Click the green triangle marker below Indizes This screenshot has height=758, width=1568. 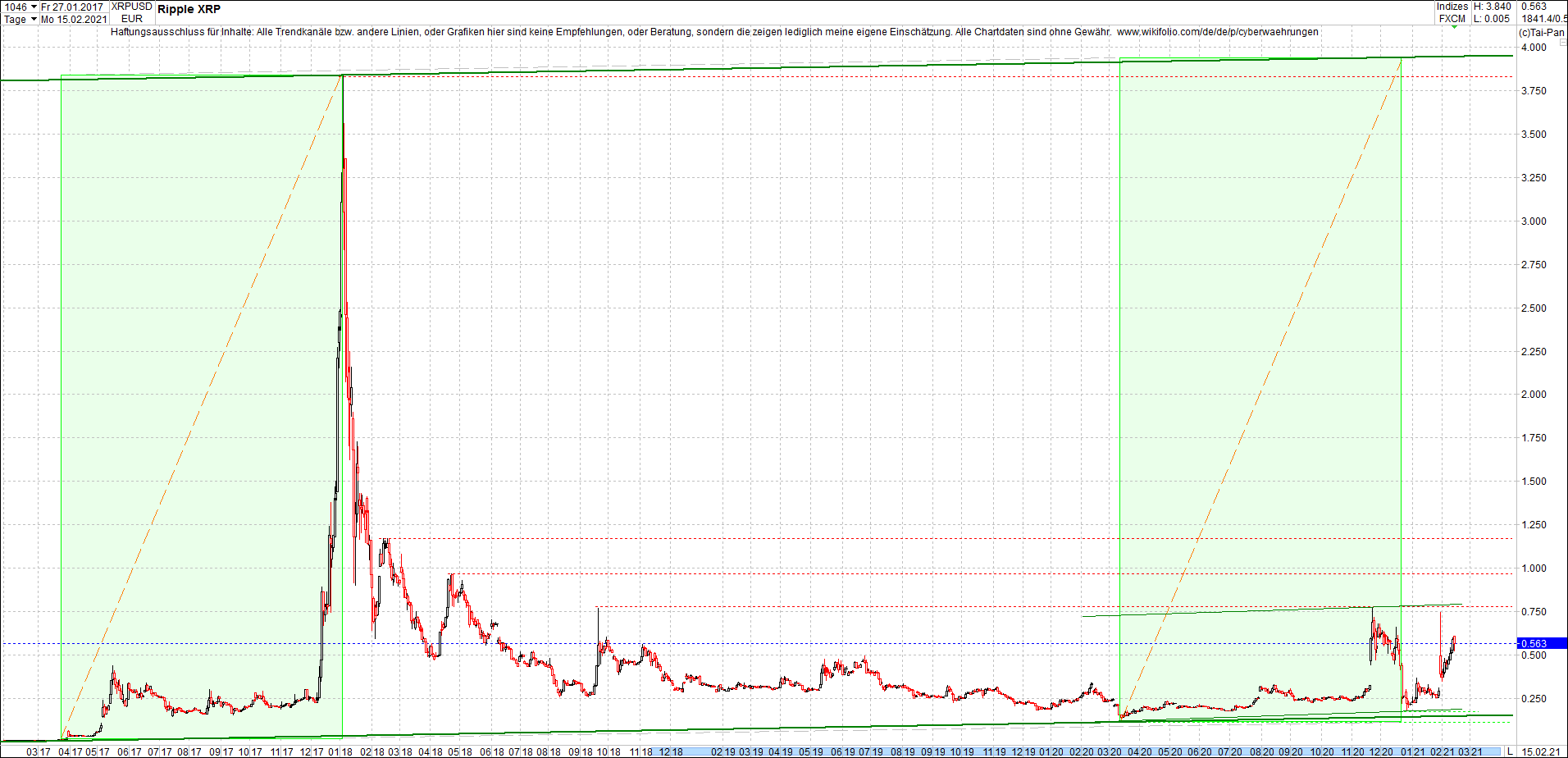click(x=1455, y=26)
